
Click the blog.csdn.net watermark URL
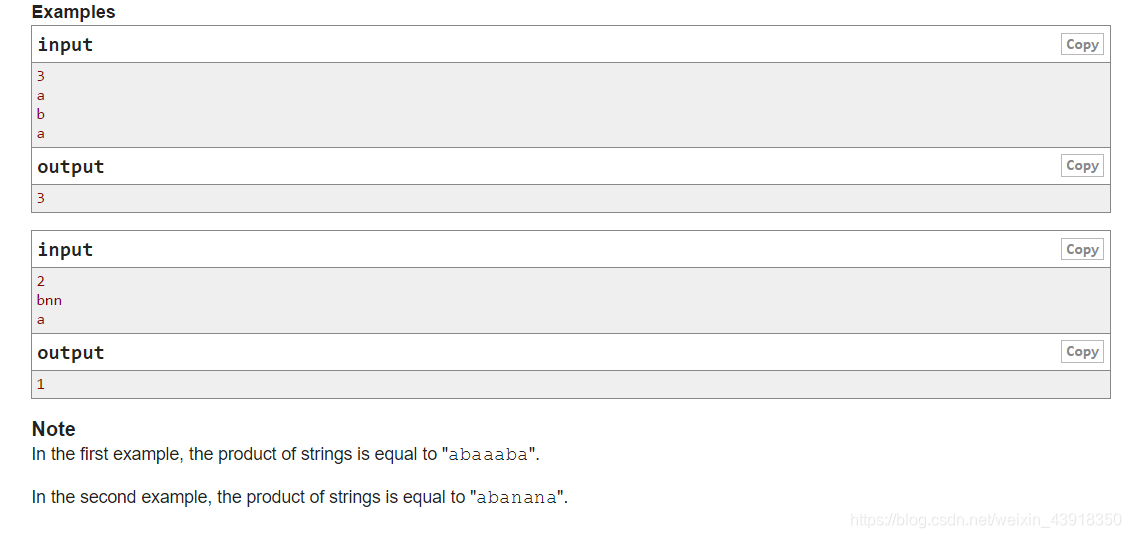[x=985, y=520]
